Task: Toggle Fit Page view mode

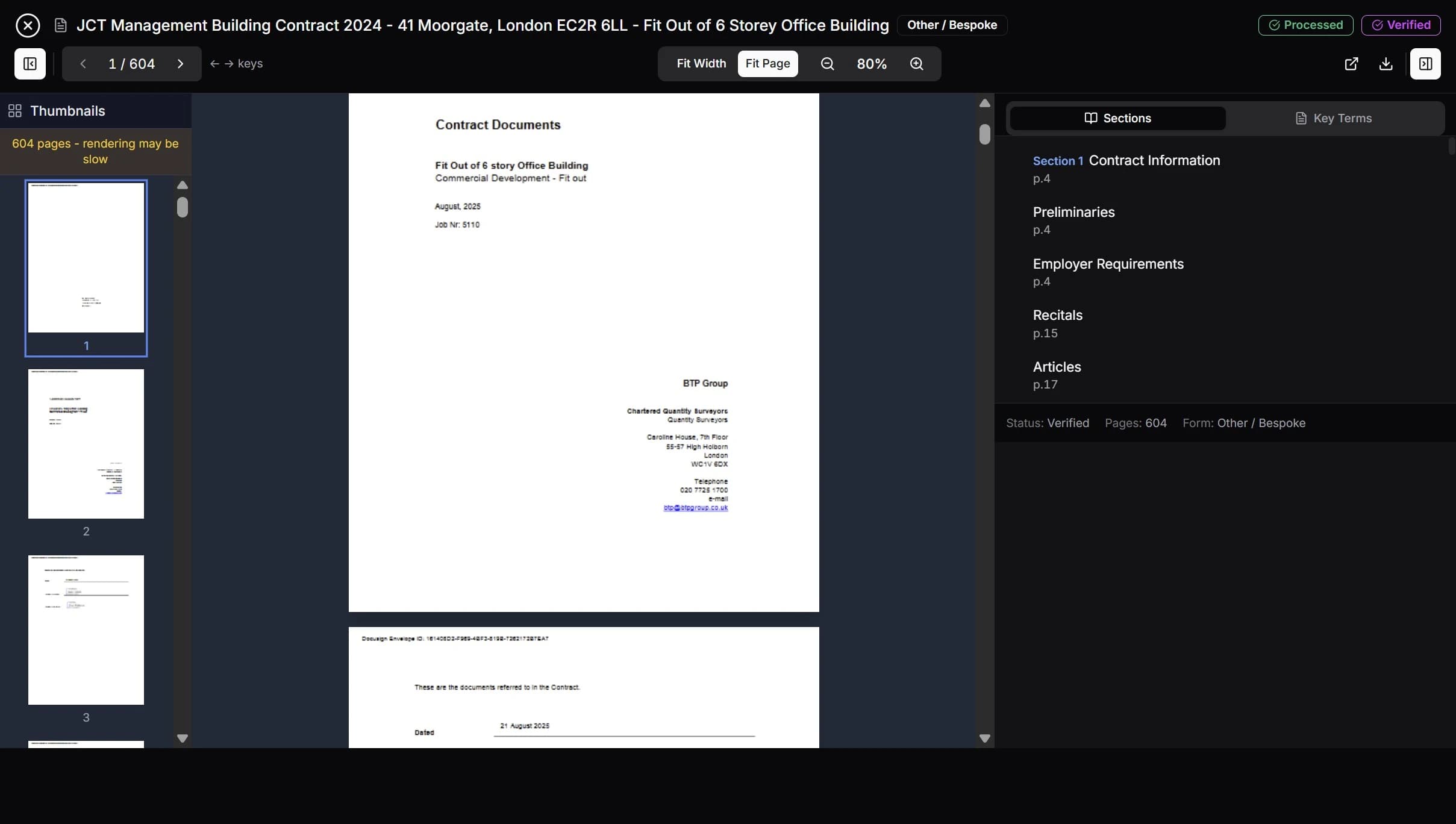Action: [767, 63]
